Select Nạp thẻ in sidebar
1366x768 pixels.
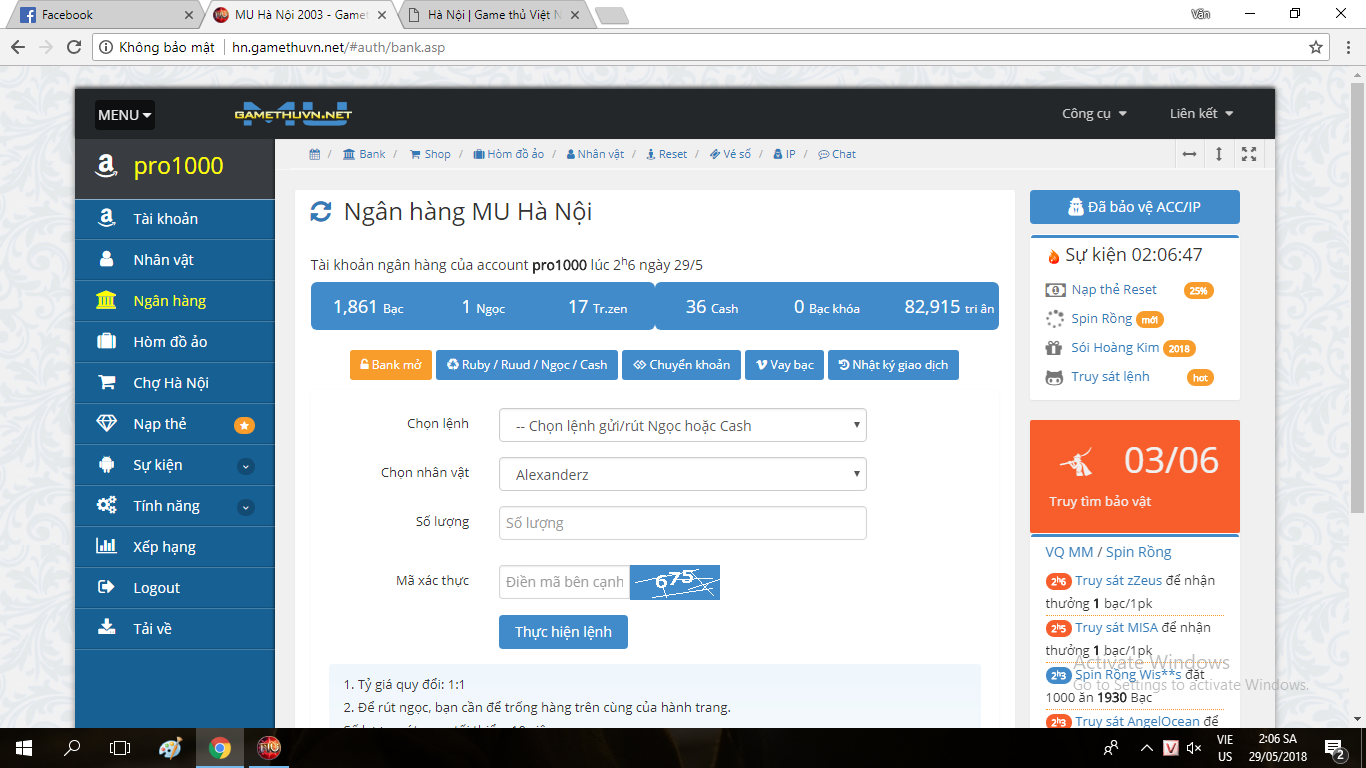tap(175, 424)
